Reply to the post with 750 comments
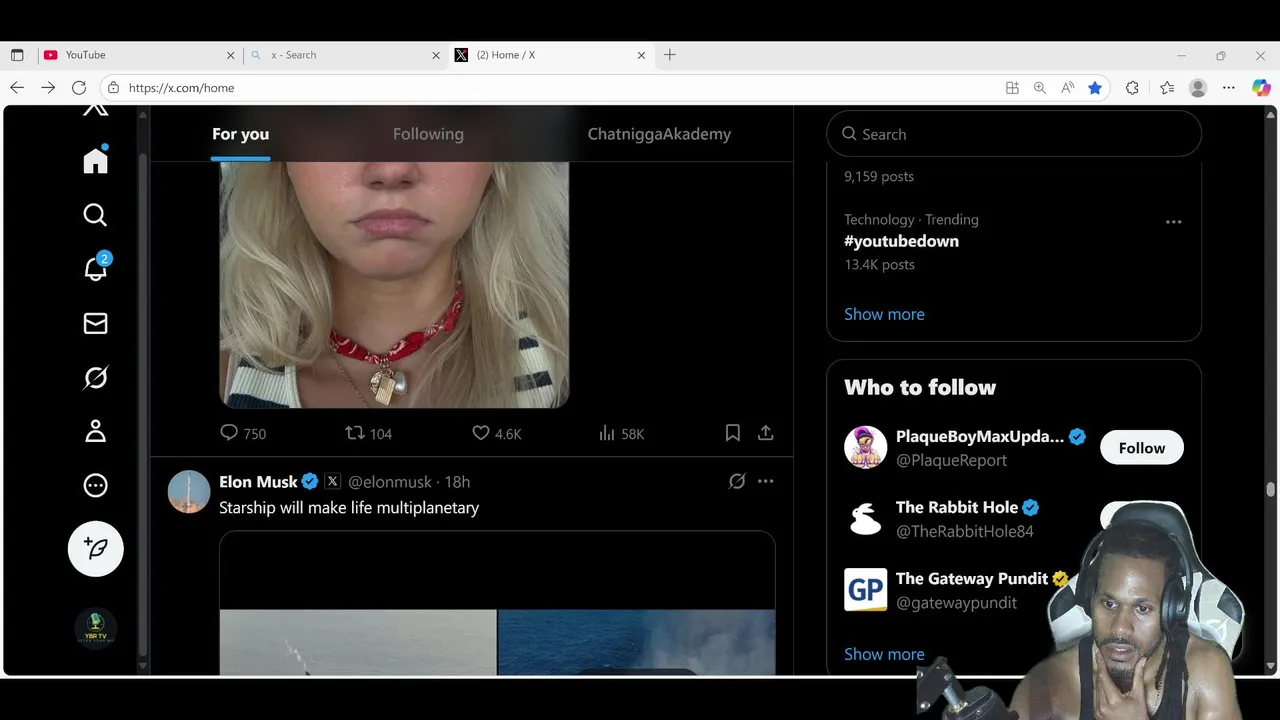 [x=242, y=433]
